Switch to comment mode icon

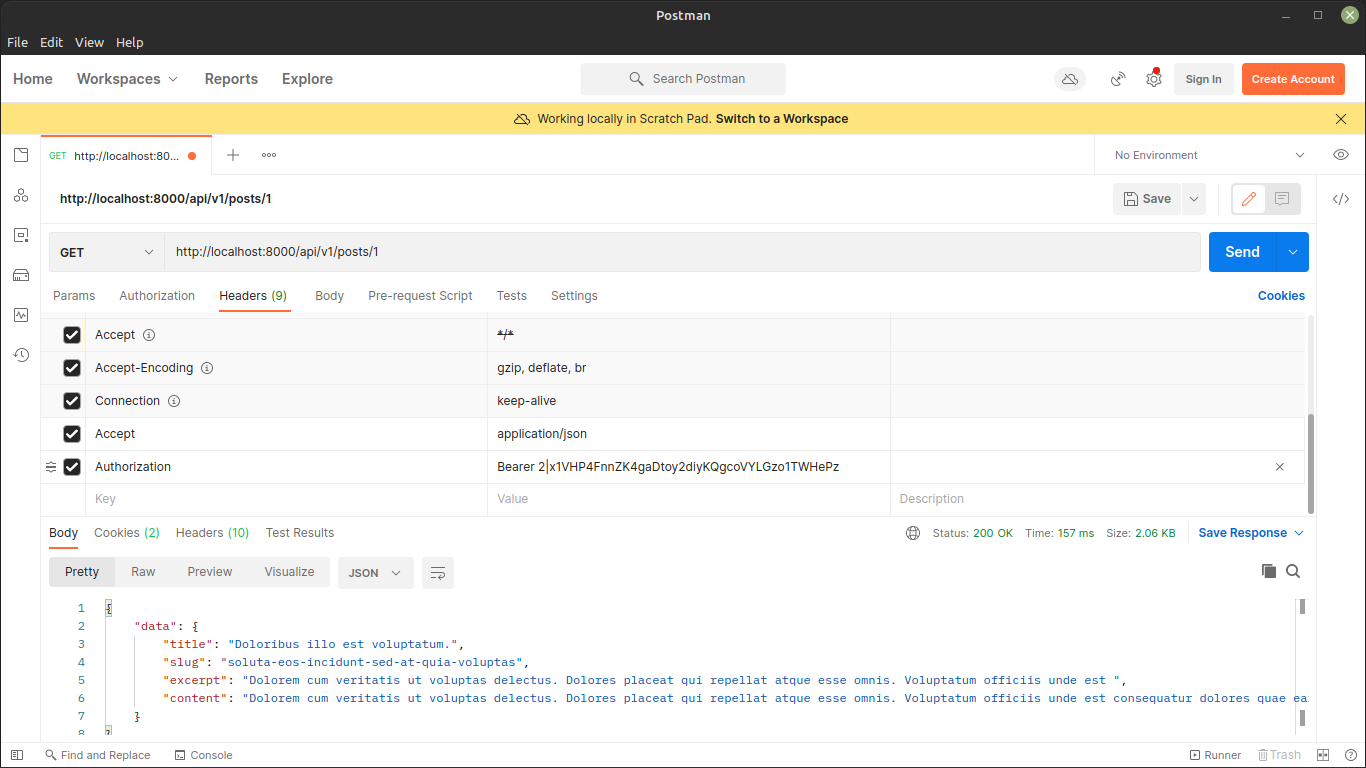coord(1282,199)
